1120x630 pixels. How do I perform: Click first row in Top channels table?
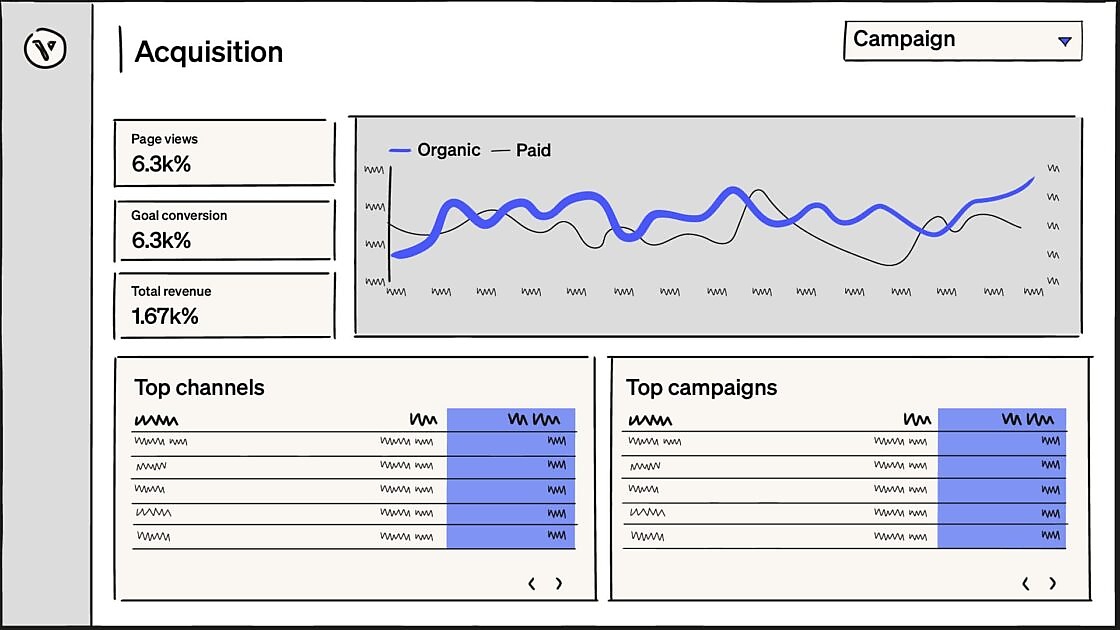click(354, 443)
